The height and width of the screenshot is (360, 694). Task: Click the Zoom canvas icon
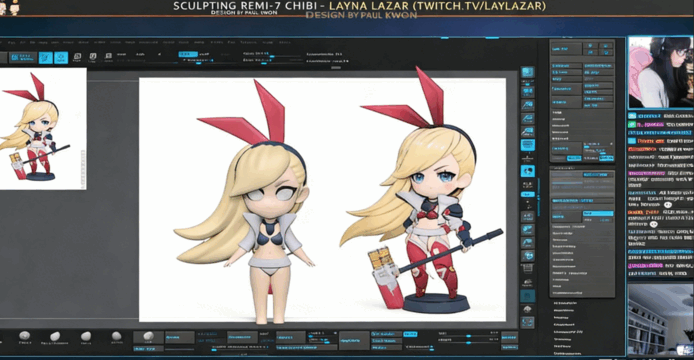(527, 105)
